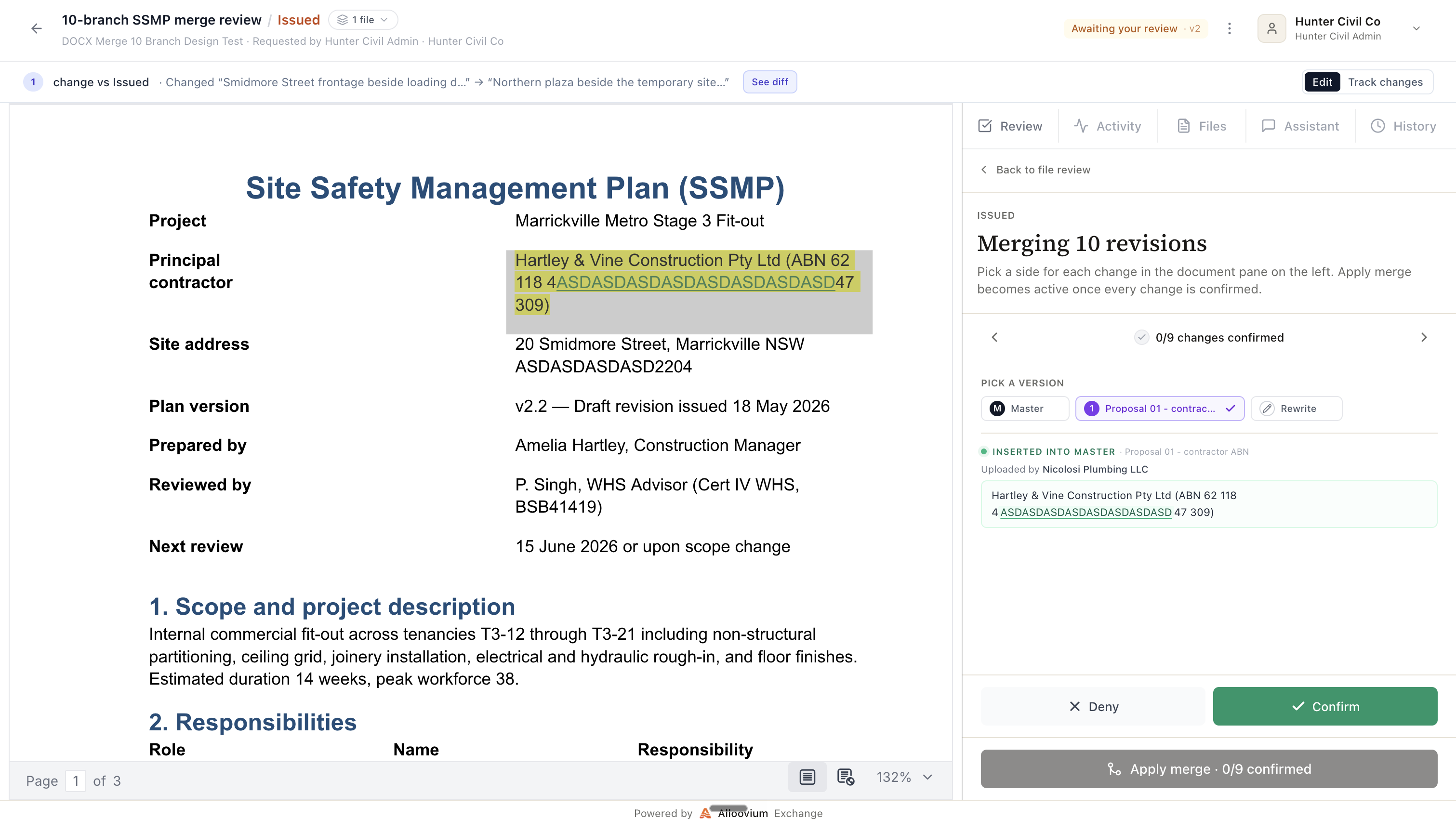Click the Nicolosi Plumbing LLC uploader name

tap(1095, 469)
